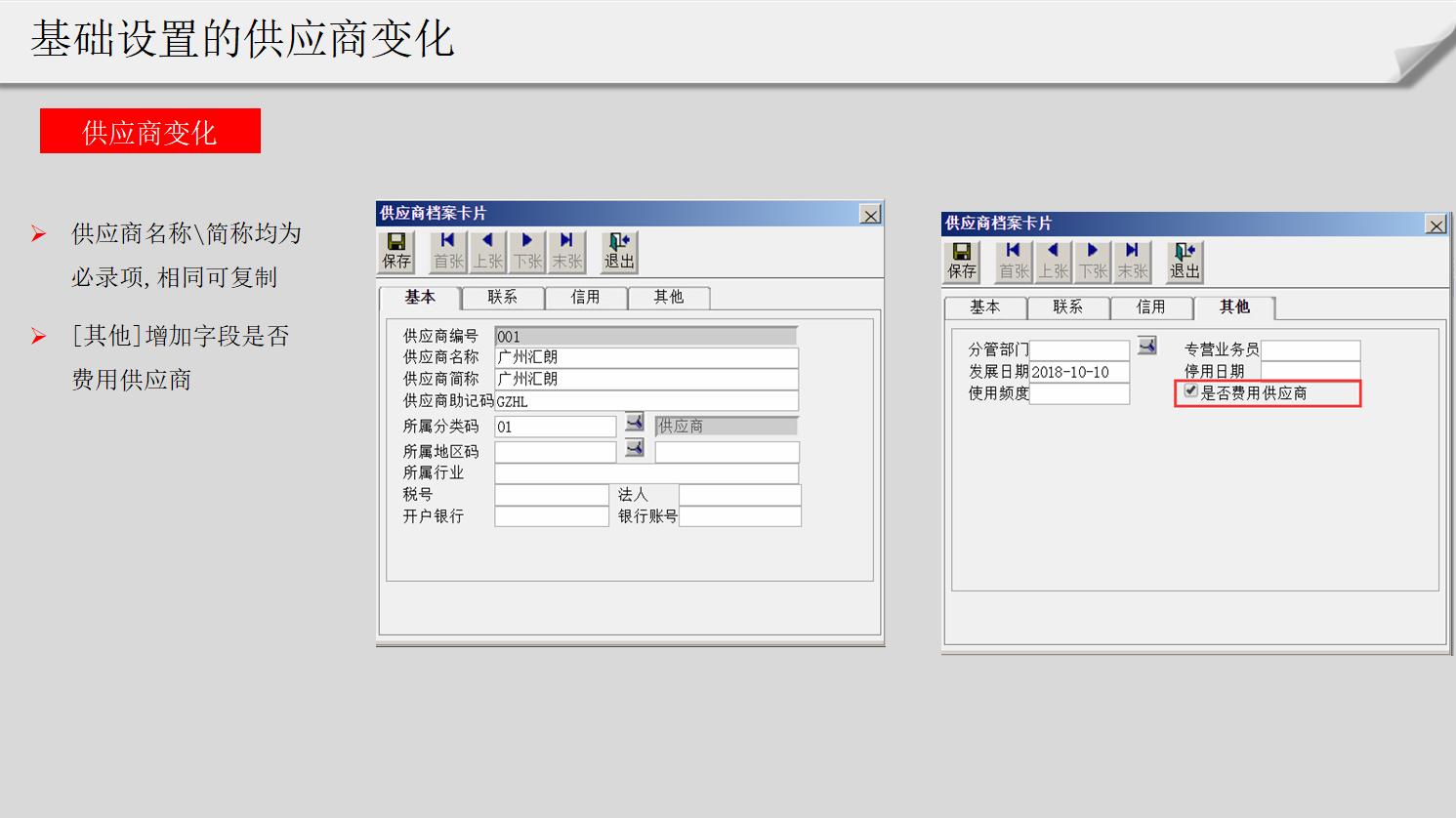Click the 税号 input field
Viewport: 1456px width, 818px height.
pos(552,495)
